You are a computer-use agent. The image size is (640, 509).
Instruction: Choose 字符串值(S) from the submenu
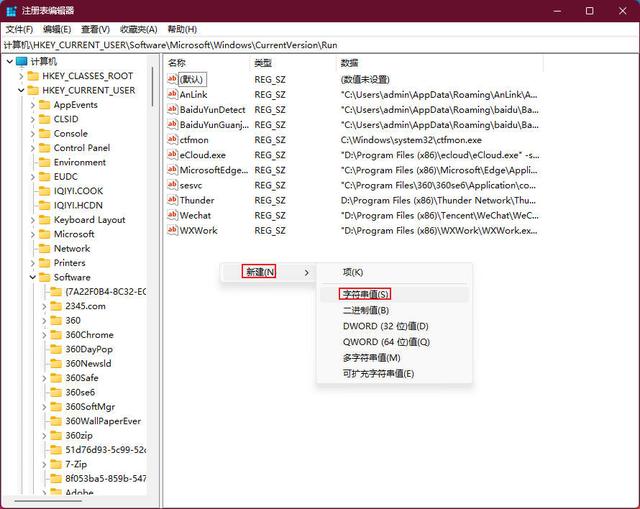click(x=365, y=294)
